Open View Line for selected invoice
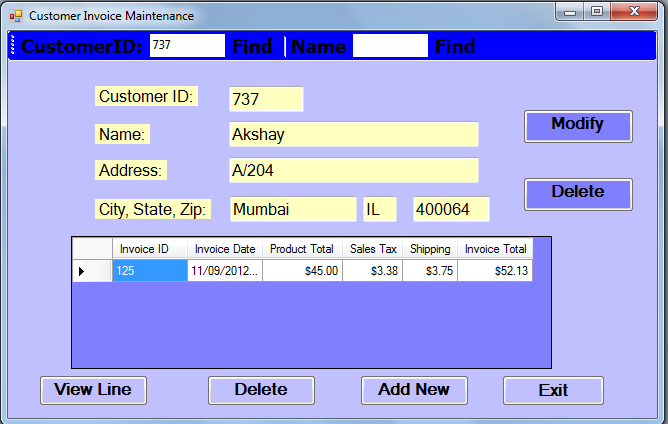Viewport: 668px width, 424px height. click(x=93, y=390)
